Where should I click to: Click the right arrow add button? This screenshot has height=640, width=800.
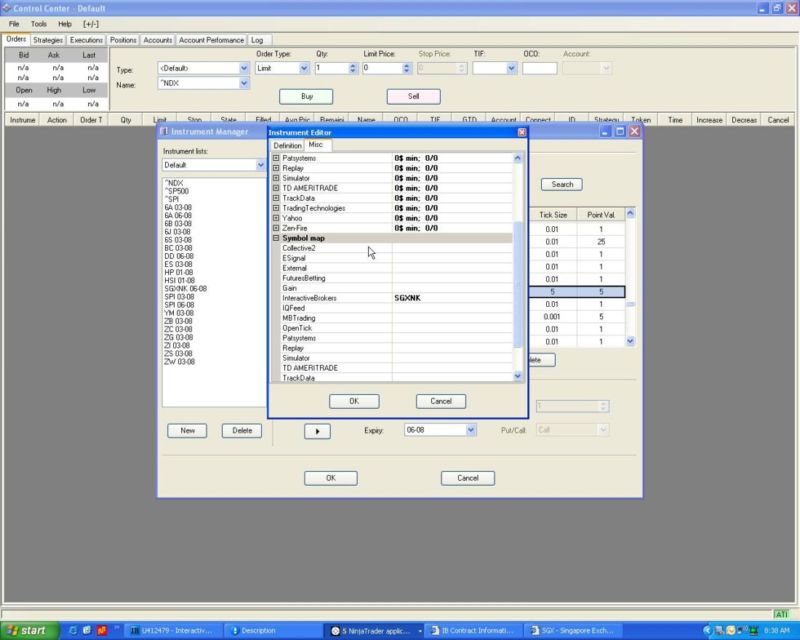click(x=317, y=431)
